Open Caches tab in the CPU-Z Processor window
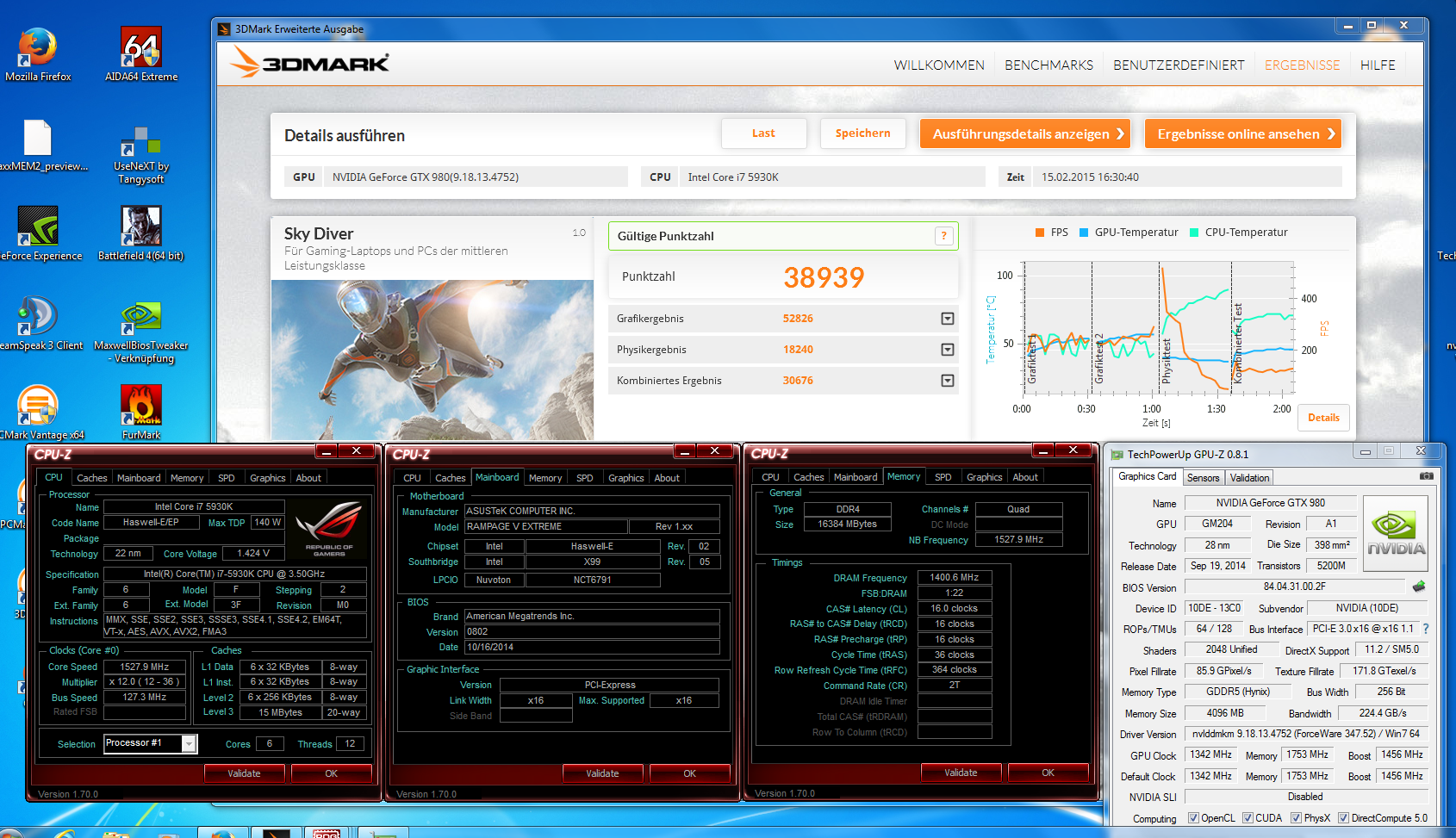This screenshot has width=1456, height=838. pyautogui.click(x=92, y=478)
